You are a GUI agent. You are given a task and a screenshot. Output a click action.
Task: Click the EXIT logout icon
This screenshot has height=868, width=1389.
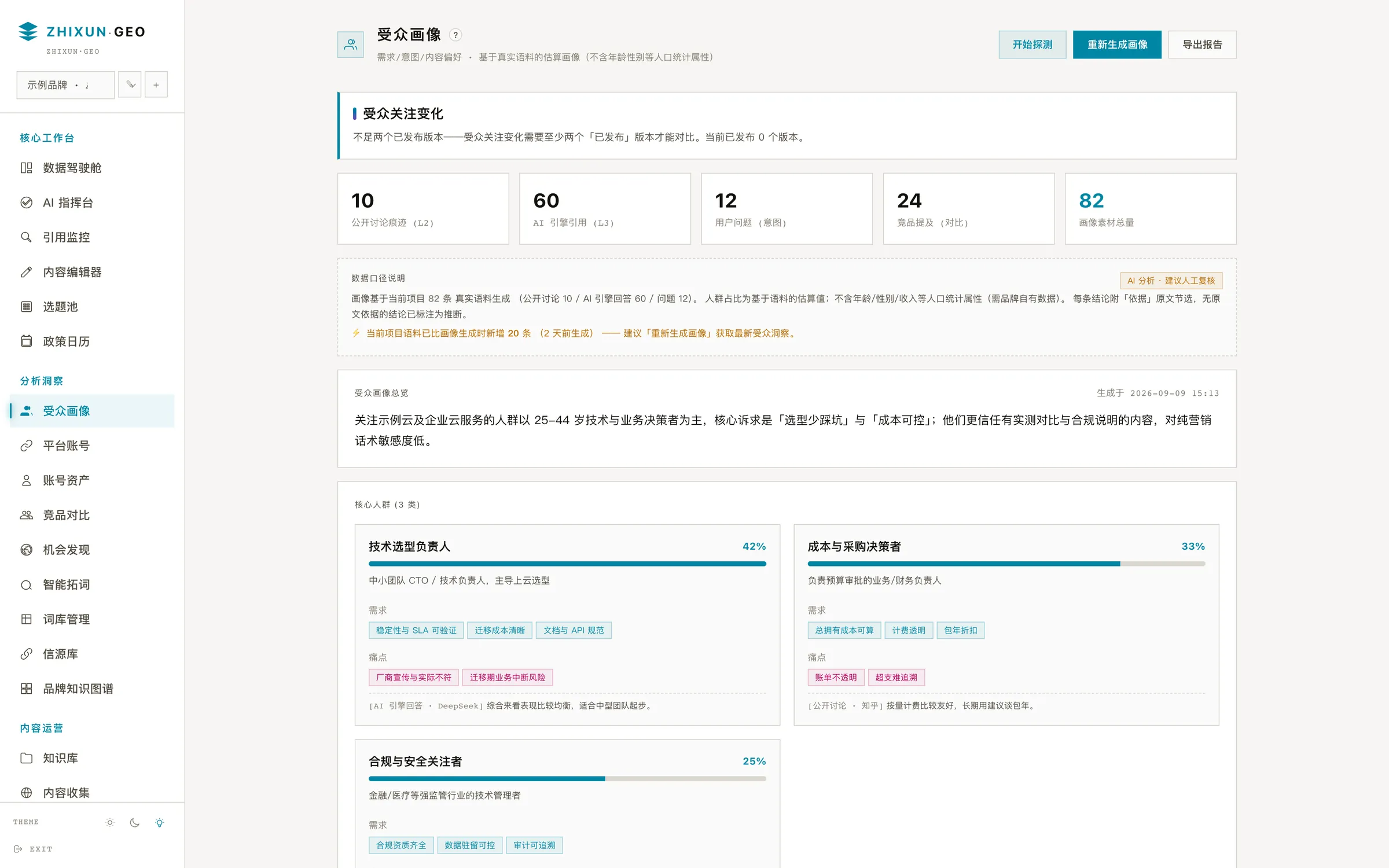[18, 849]
